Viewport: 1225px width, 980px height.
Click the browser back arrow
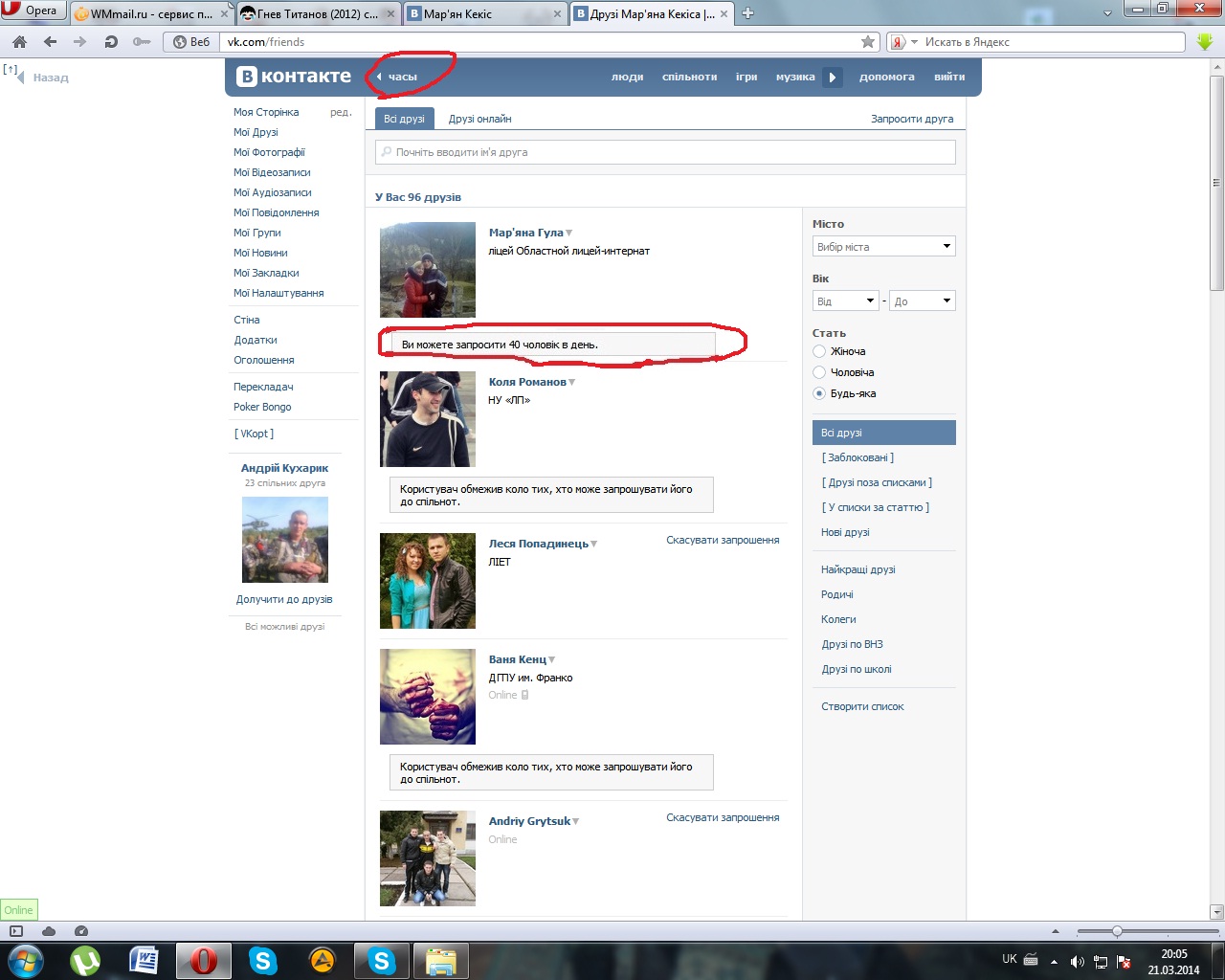pos(50,42)
